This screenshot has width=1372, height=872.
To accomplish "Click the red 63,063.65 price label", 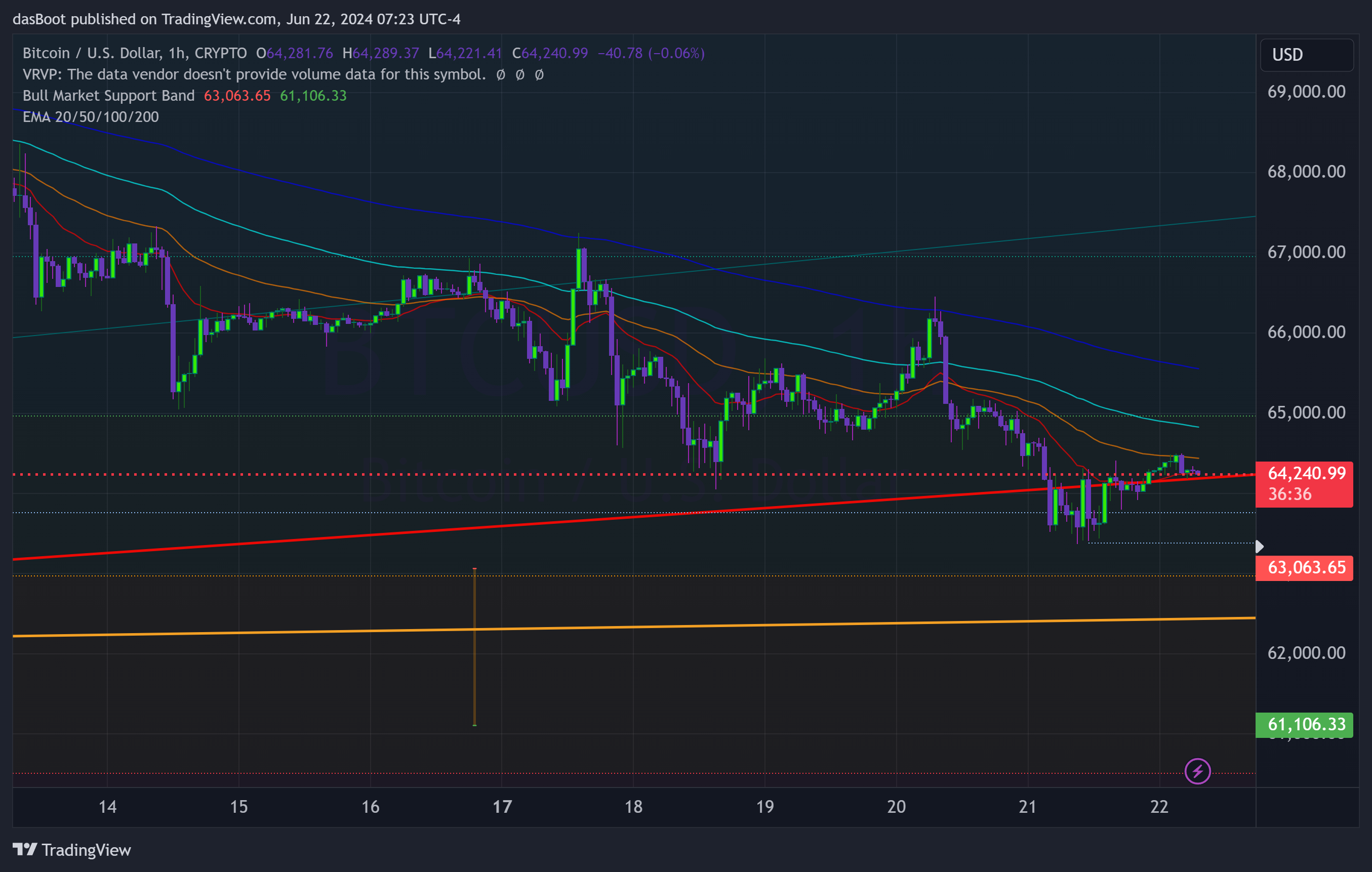I will [x=1304, y=568].
